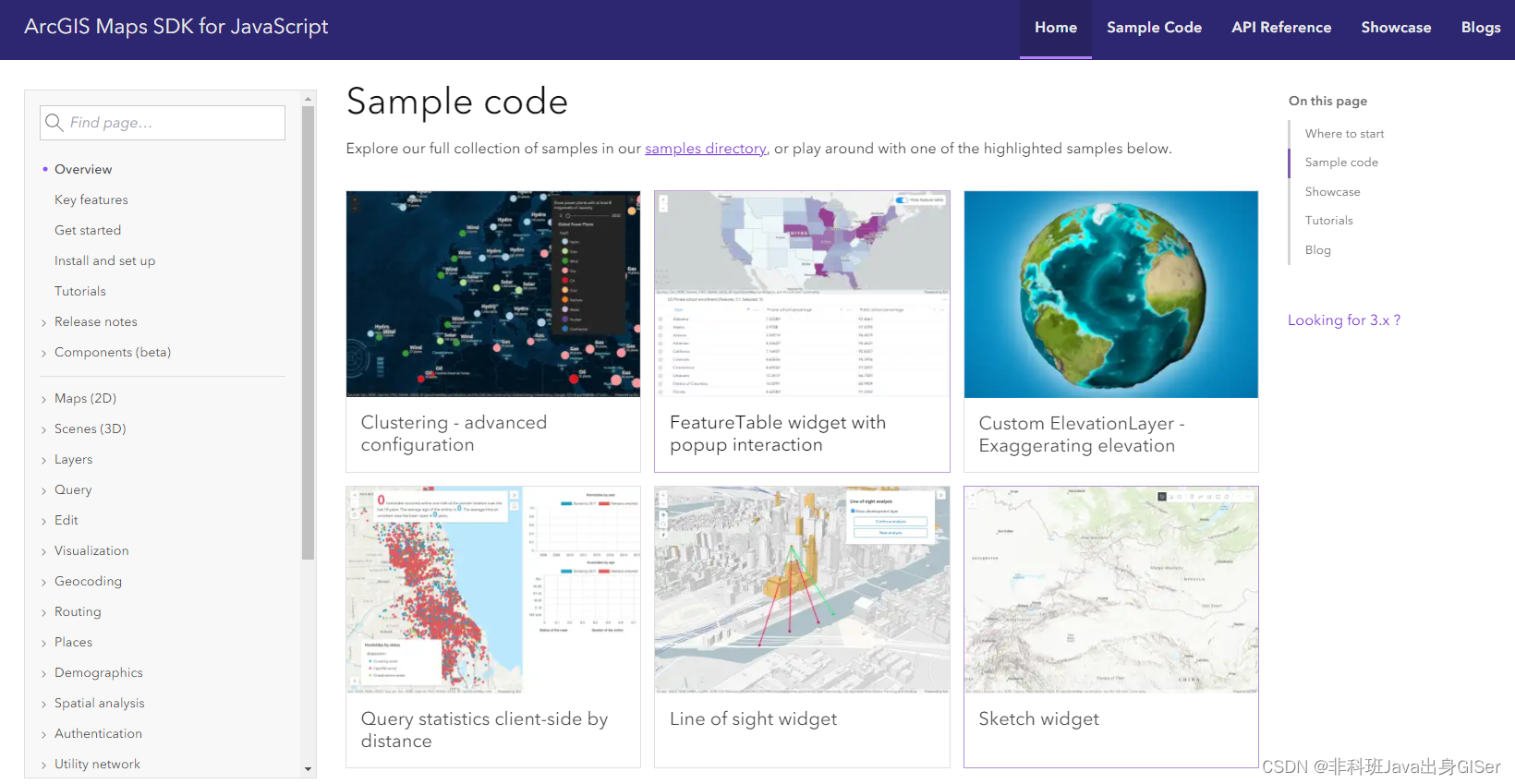1515x784 pixels.
Task: Open Line of sight widget thumbnail
Action: [802, 590]
